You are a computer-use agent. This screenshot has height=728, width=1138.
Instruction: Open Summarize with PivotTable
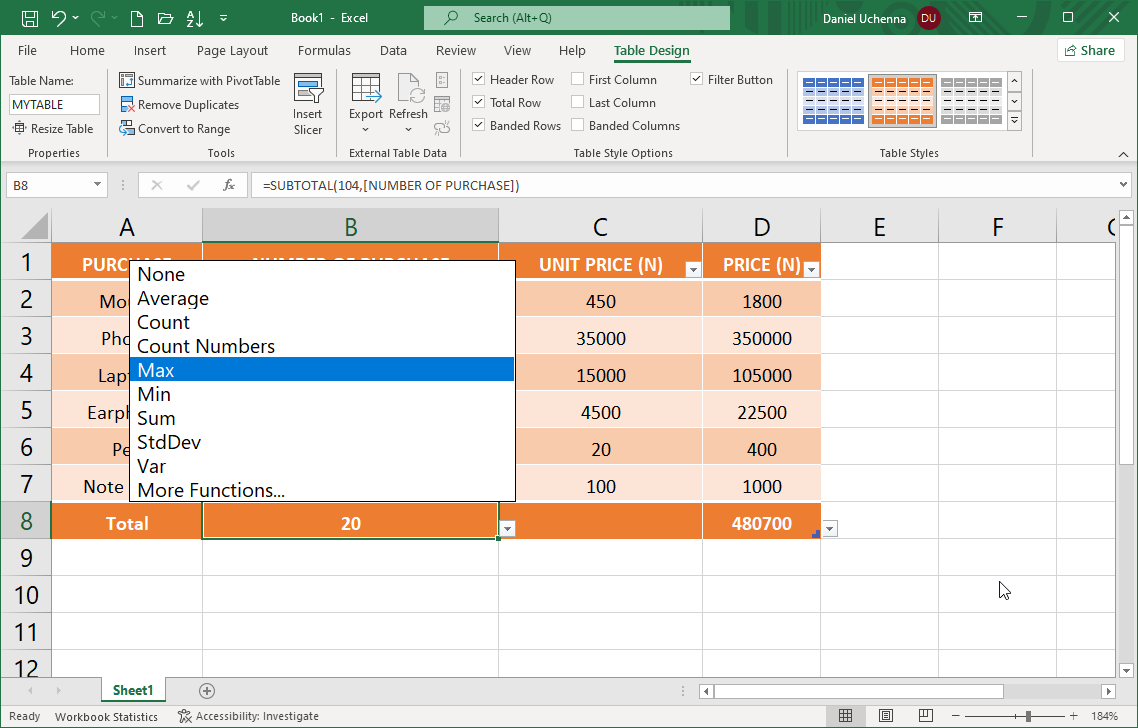pyautogui.click(x=200, y=80)
